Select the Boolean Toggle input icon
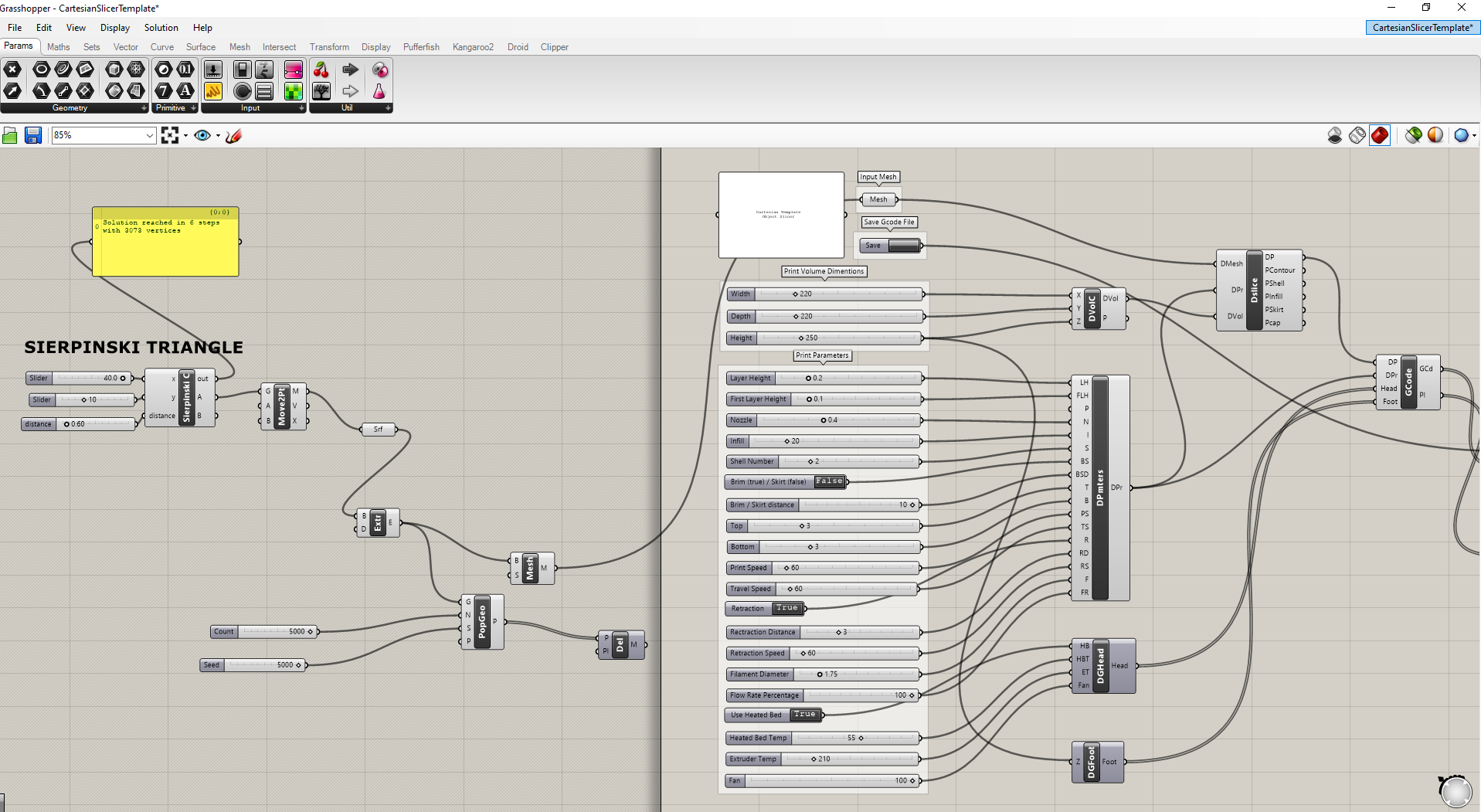Viewport: 1481px width, 812px height. pyautogui.click(x=243, y=70)
